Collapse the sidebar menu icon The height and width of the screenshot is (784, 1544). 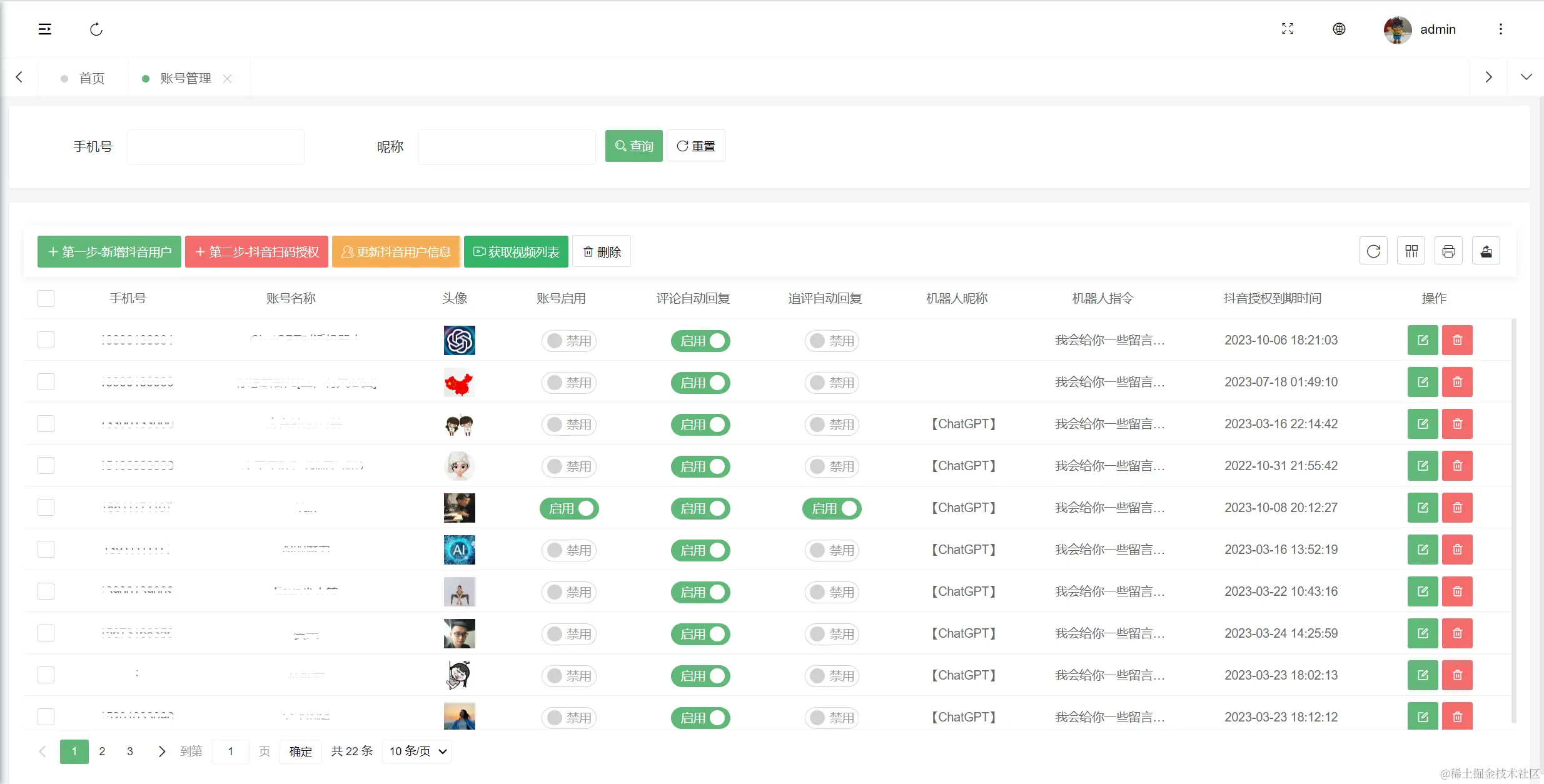click(45, 29)
